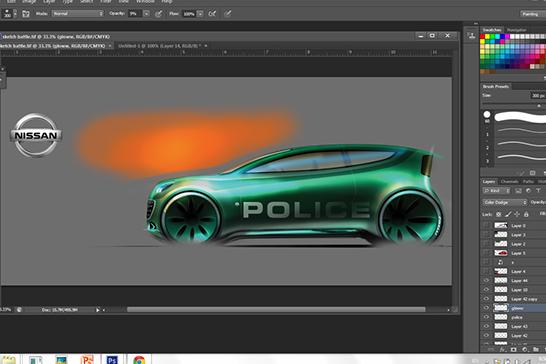
Task: Select the Layer 42 copy layer
Action: [514, 299]
